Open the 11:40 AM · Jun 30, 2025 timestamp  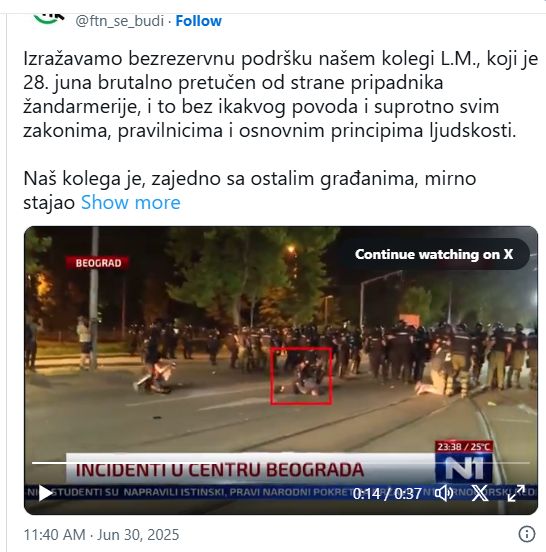(x=101, y=535)
